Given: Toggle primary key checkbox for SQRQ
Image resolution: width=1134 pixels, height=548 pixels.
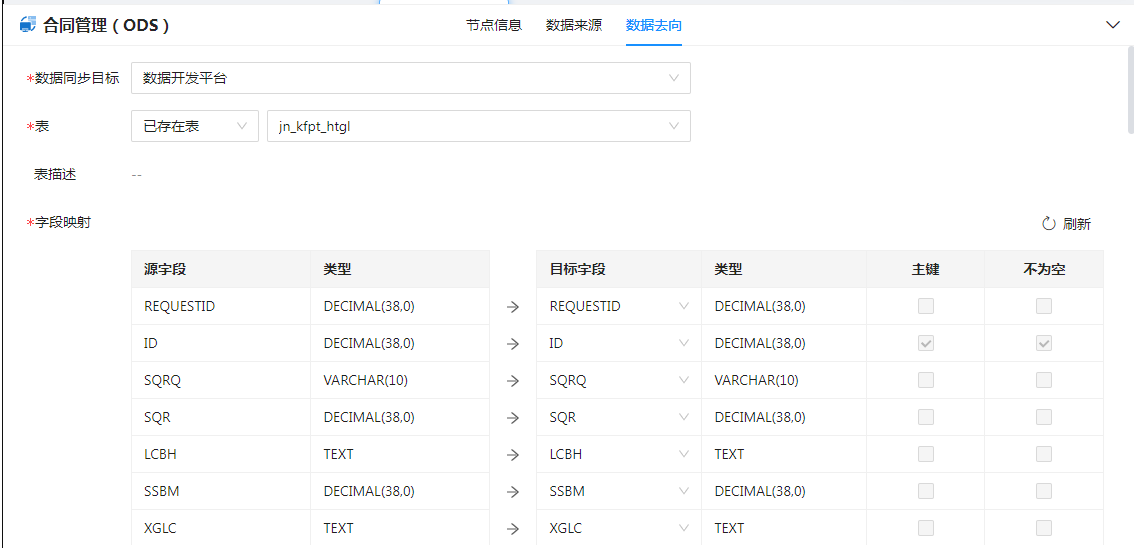Looking at the screenshot, I should tap(926, 380).
